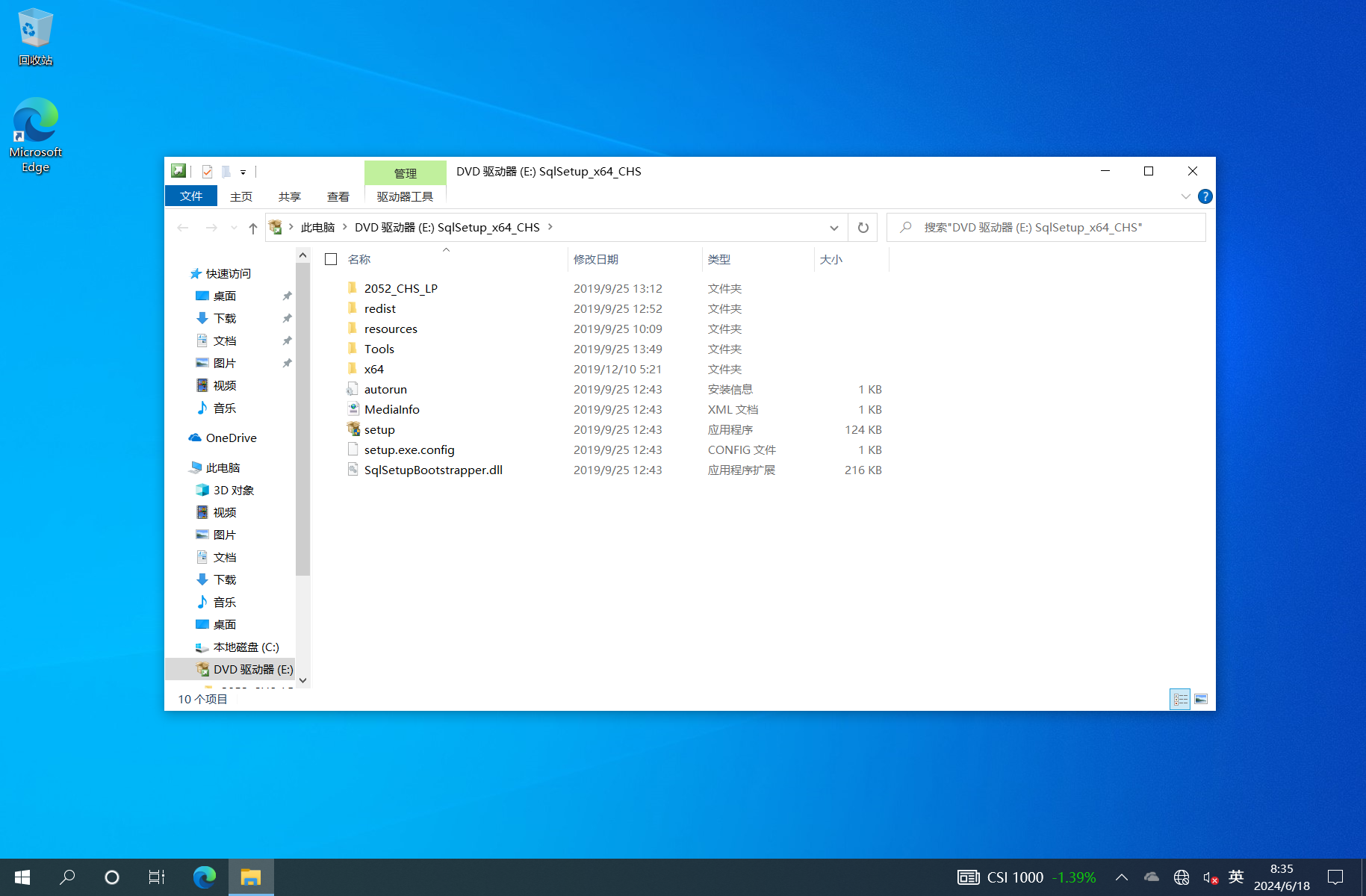Image resolution: width=1366 pixels, height=896 pixels.
Task: Open 快速访问 in the navigation pane
Action: [x=228, y=274]
